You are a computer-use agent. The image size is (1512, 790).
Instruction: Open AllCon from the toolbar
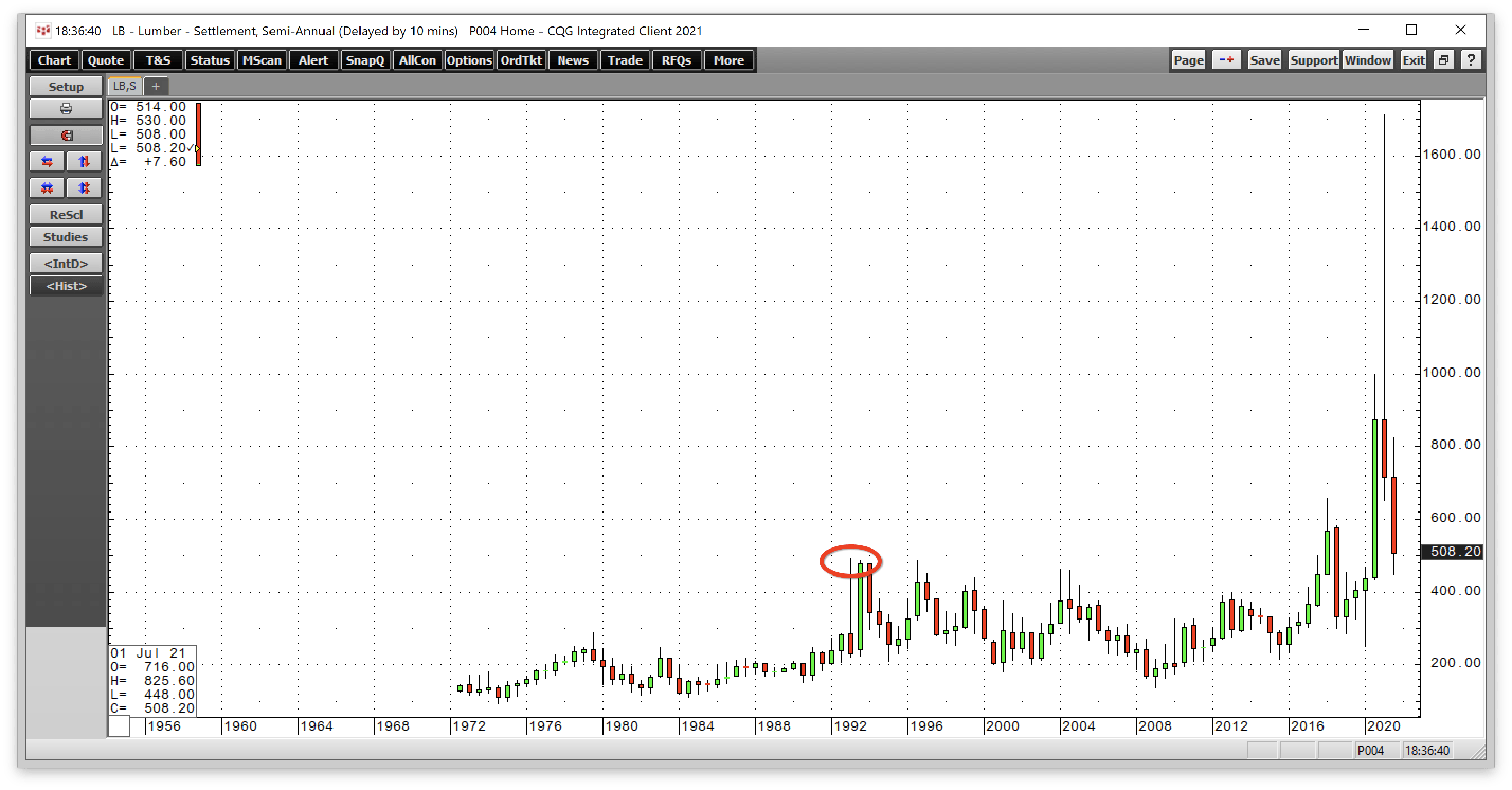[417, 60]
